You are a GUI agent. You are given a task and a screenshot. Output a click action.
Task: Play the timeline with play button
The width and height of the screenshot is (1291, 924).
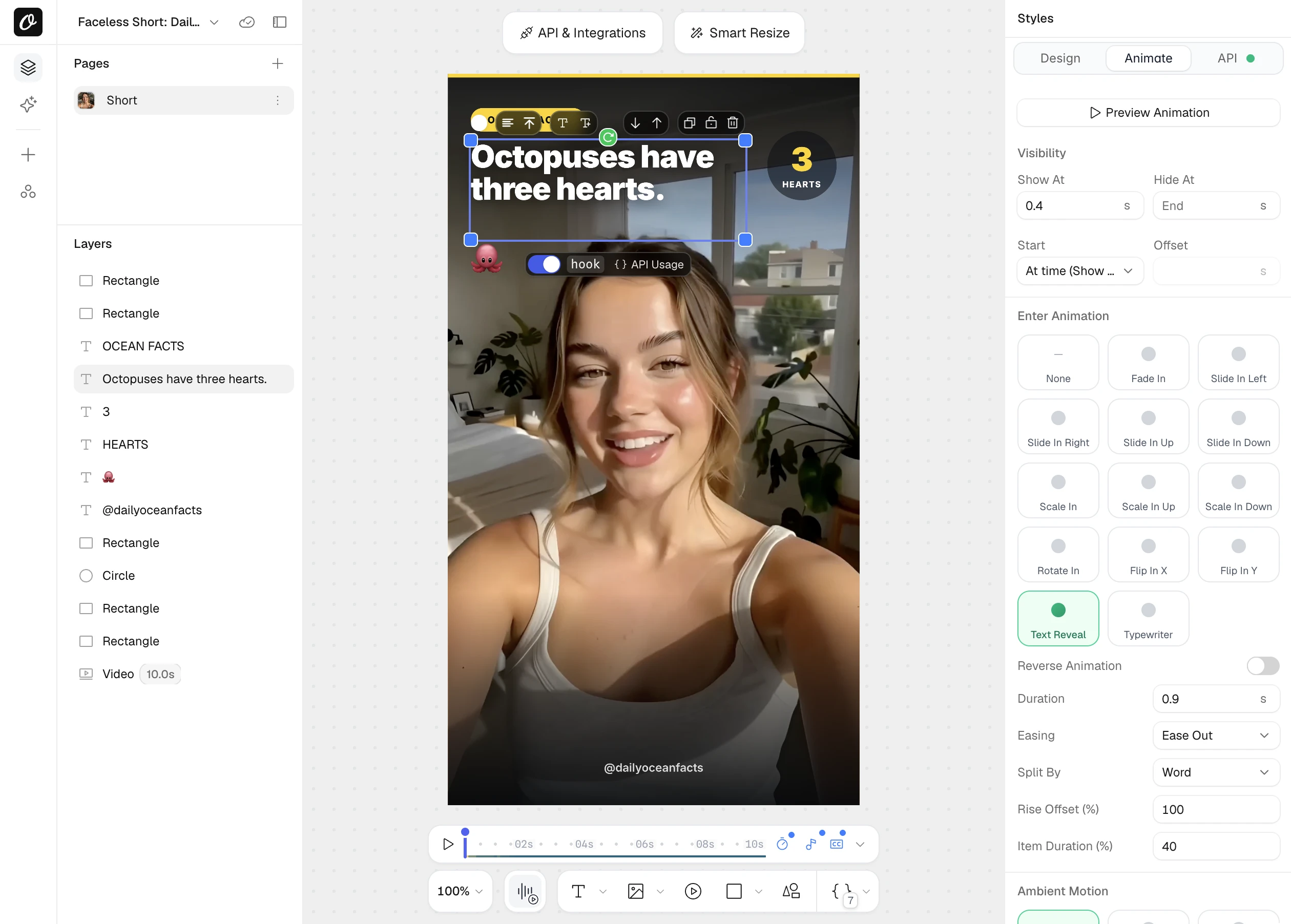pos(448,844)
